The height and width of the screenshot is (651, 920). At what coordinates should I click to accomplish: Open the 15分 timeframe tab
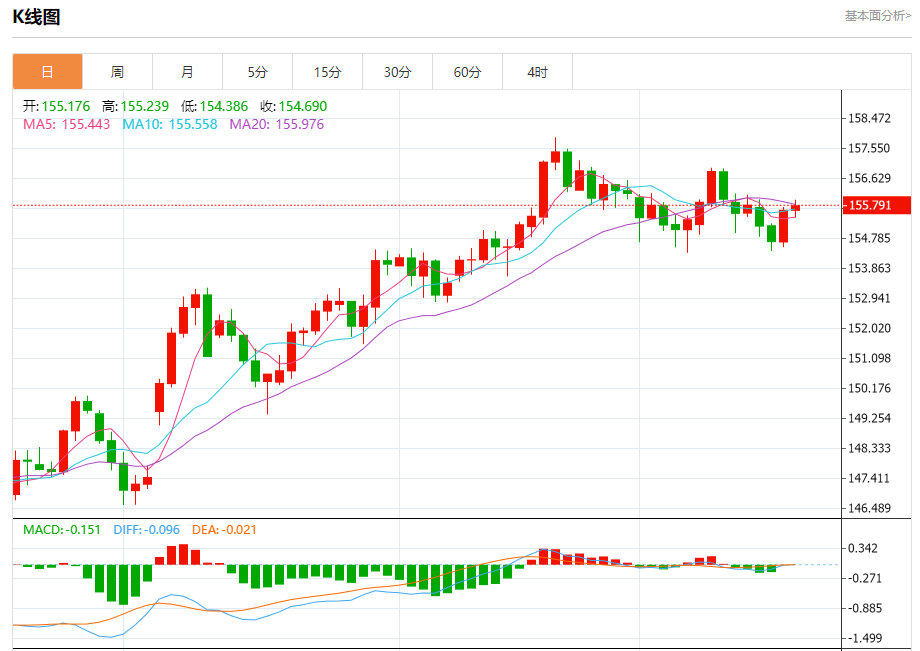(327, 72)
